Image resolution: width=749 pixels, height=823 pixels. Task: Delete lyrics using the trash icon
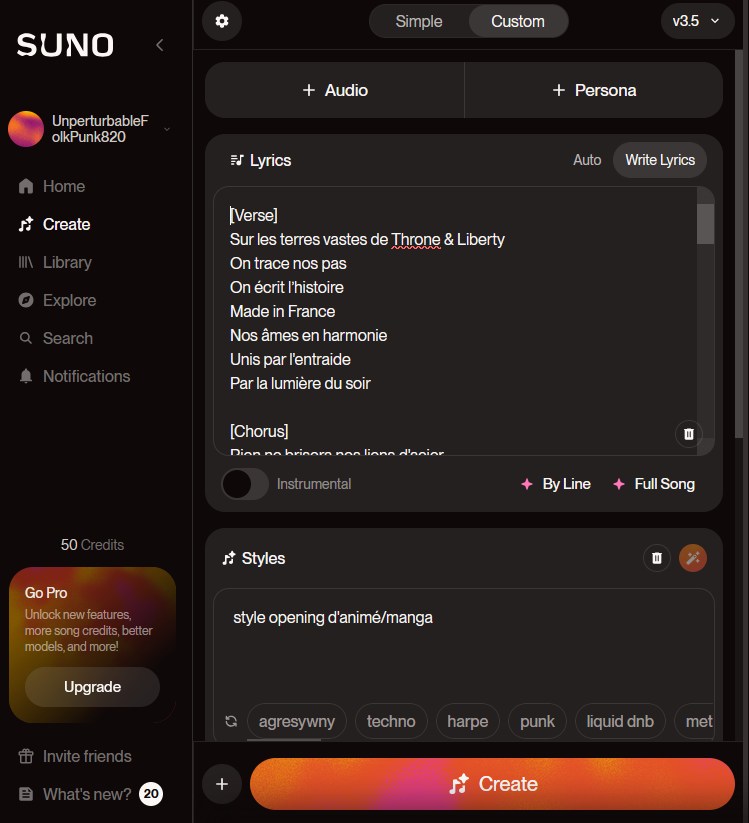688,434
